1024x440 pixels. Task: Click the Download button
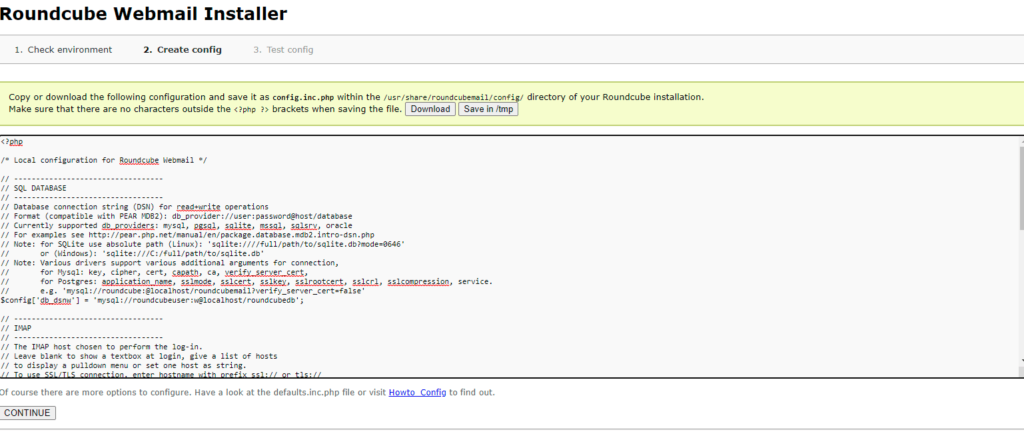tap(430, 109)
